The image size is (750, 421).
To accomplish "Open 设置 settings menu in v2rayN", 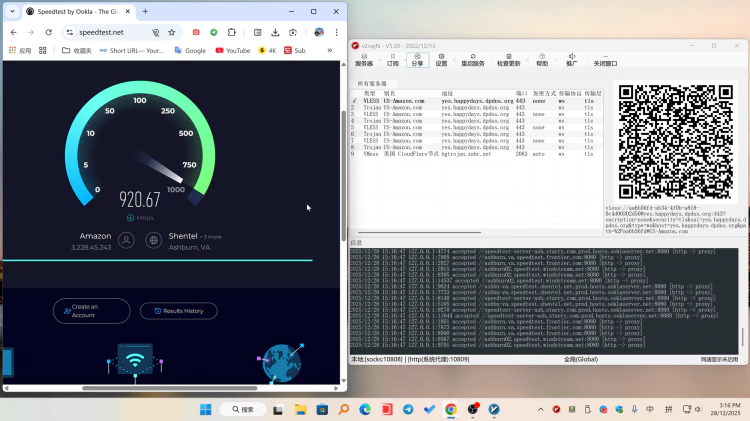I will pos(441,60).
